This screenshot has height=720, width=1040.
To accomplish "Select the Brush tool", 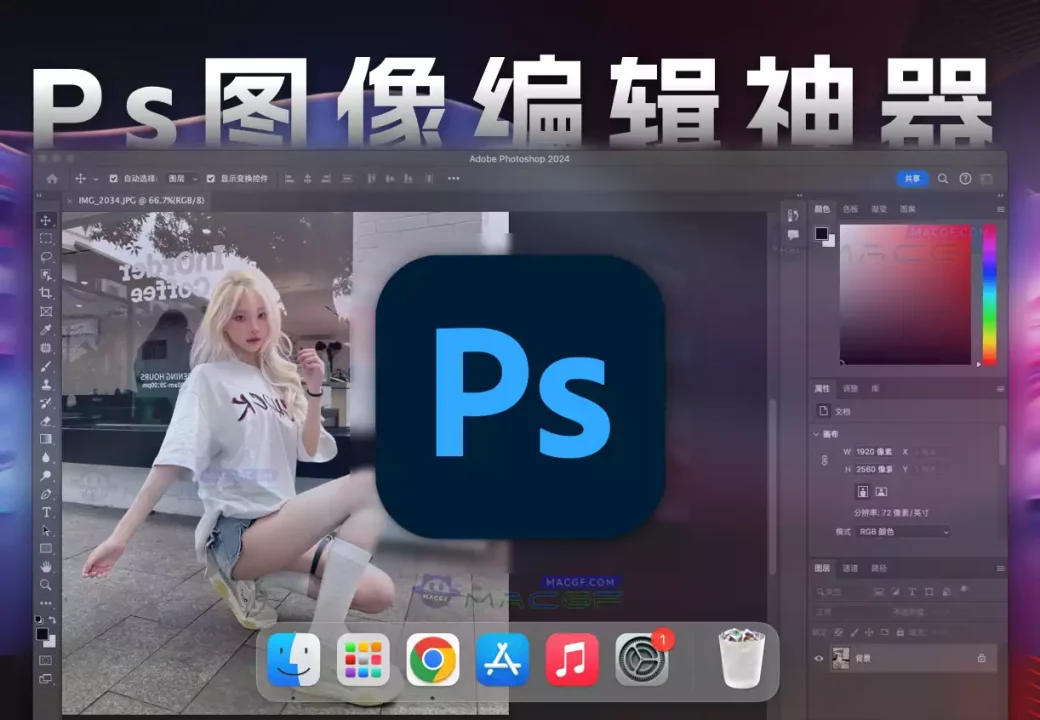I will [x=46, y=366].
